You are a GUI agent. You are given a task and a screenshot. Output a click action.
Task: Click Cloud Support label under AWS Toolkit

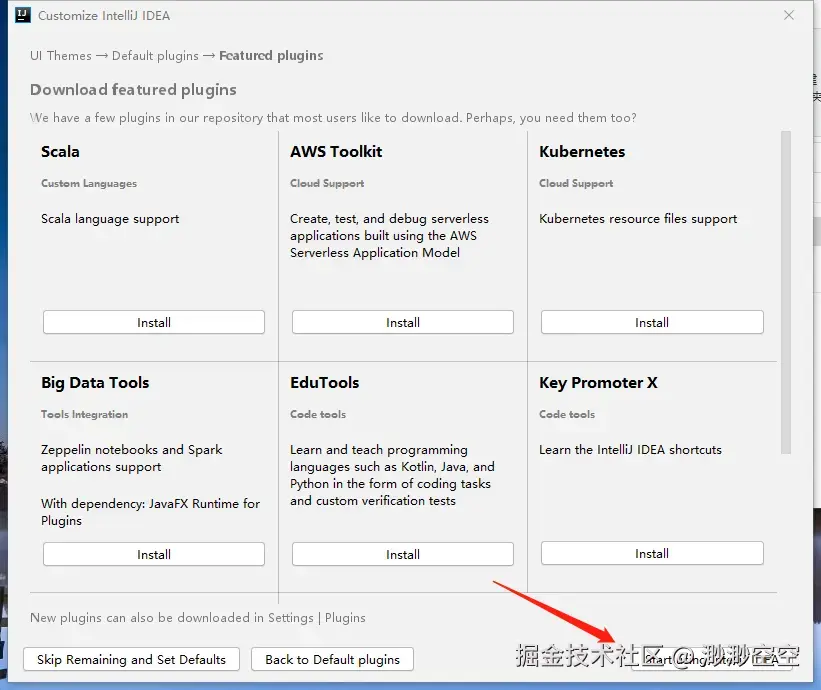pyautogui.click(x=327, y=183)
